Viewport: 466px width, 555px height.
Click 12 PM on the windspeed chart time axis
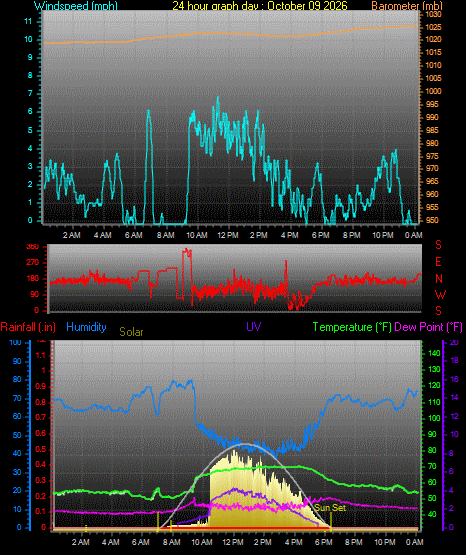(x=228, y=235)
